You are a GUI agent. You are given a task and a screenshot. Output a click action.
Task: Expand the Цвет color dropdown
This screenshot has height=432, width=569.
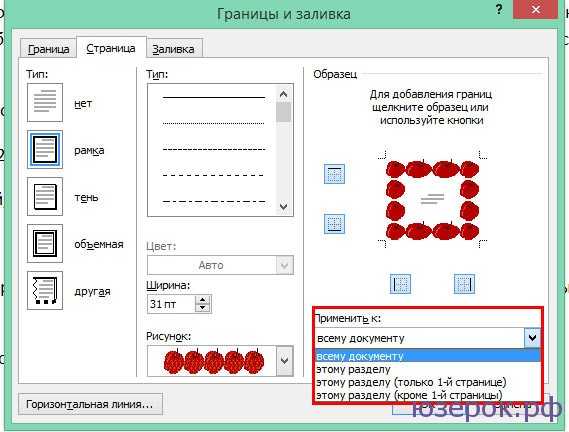point(284,265)
